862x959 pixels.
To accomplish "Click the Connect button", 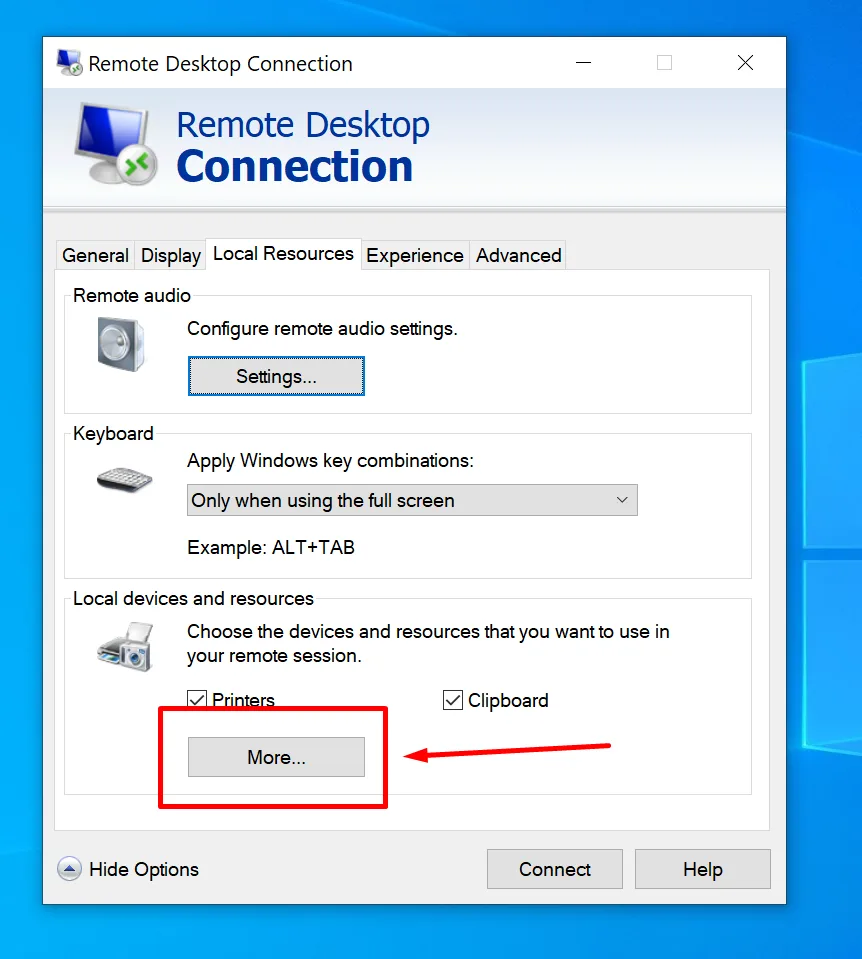I will (554, 869).
